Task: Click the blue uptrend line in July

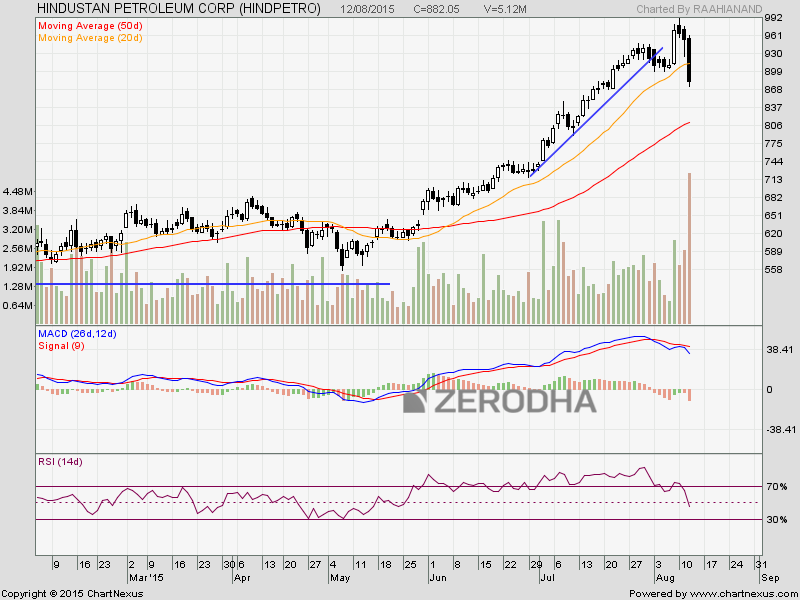Action: coord(596,112)
